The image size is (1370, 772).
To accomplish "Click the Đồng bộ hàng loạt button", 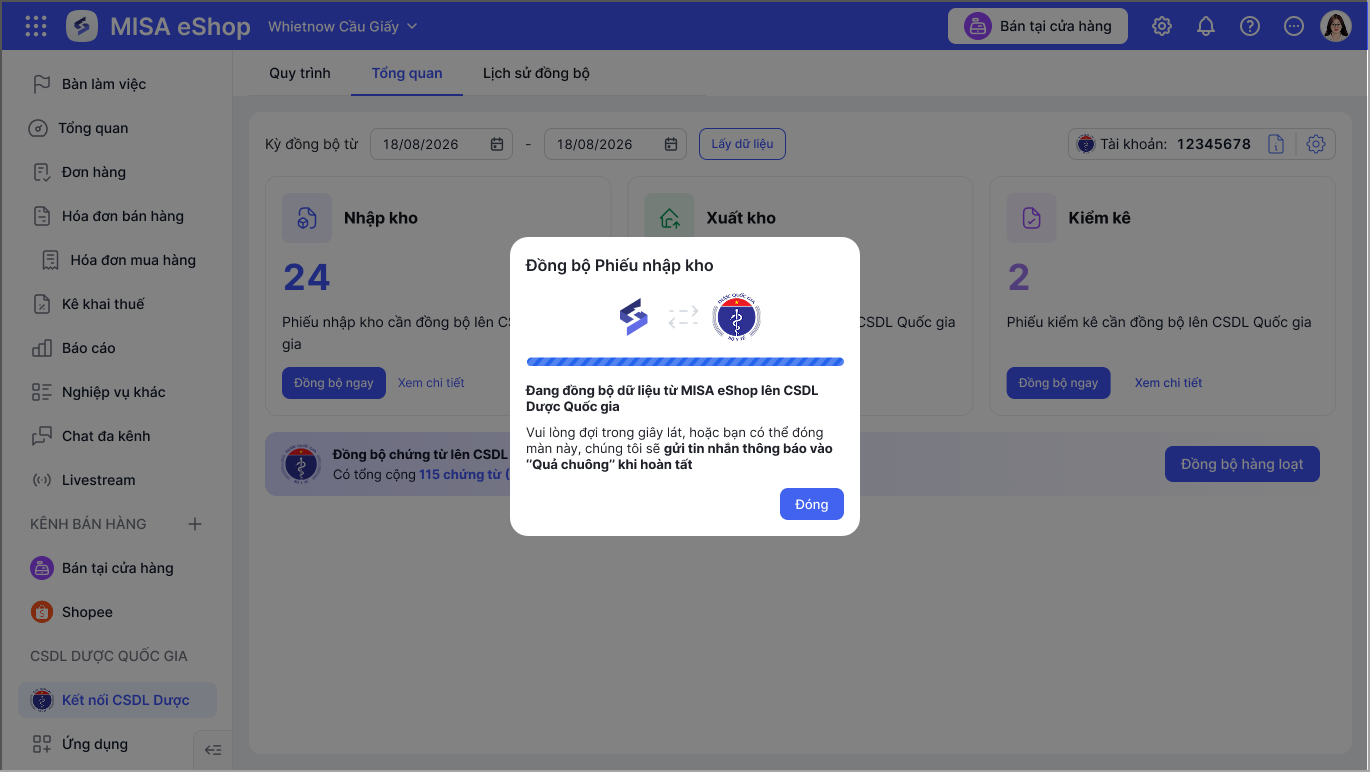I will coord(1242,464).
